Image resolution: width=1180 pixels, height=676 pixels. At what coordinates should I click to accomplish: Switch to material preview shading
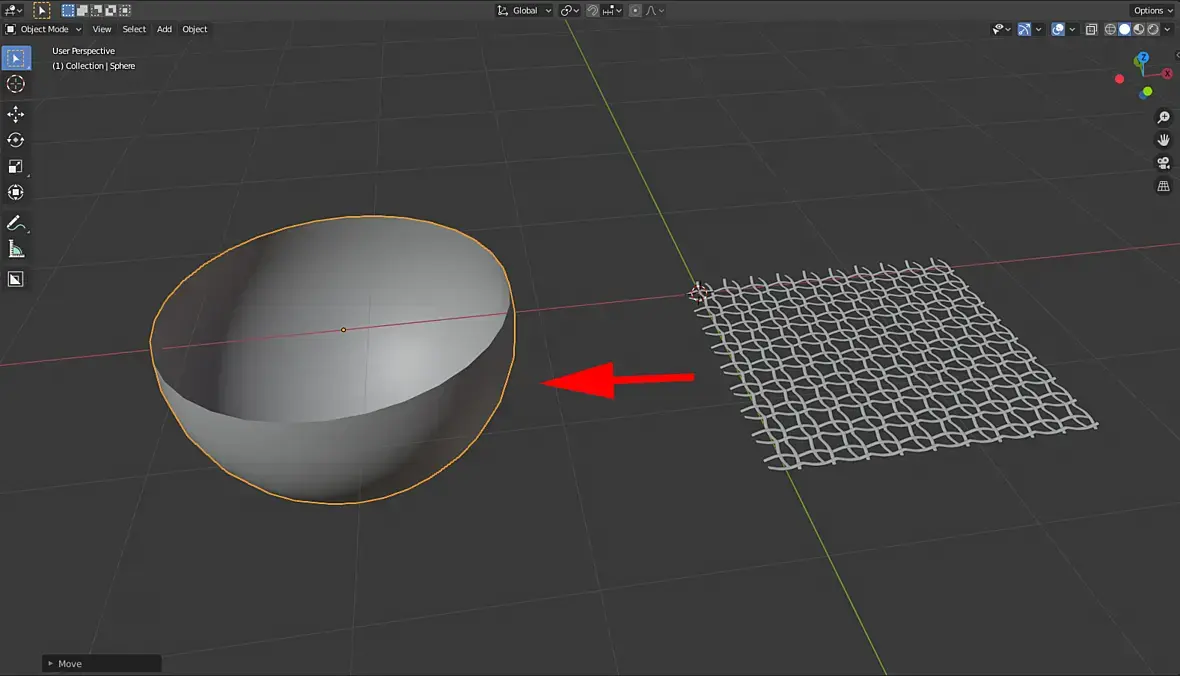(1139, 29)
